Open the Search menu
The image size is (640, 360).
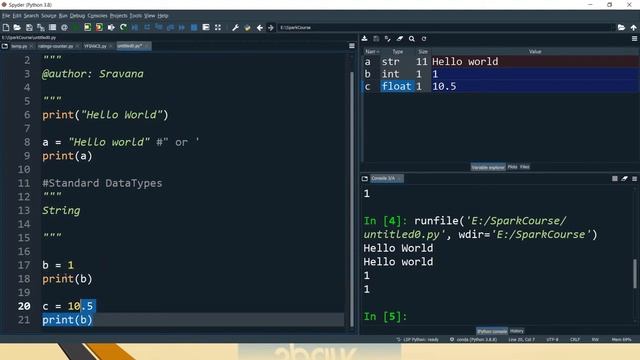[x=31, y=16]
